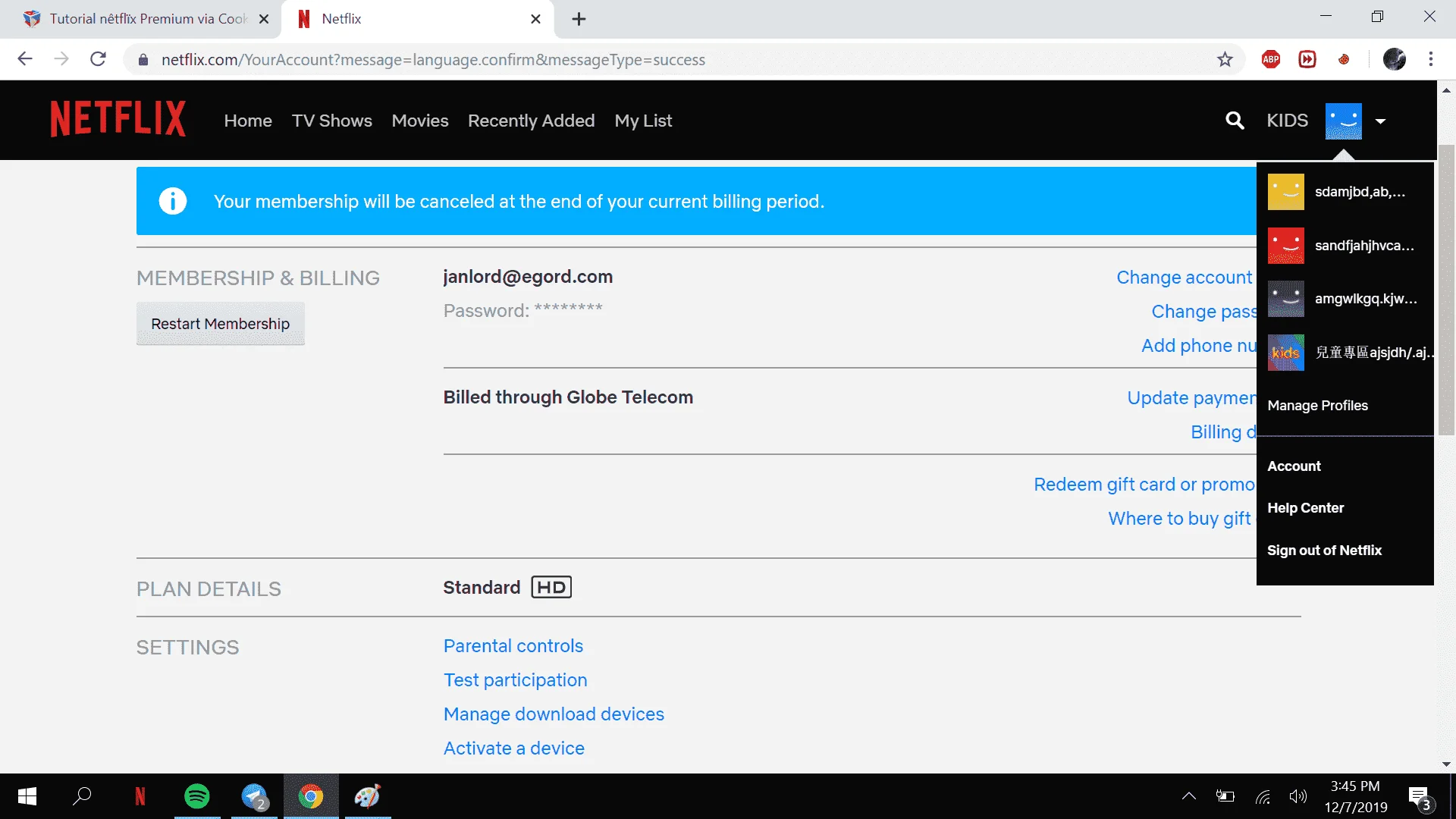
Task: Go to Home in Netflix nav
Action: pyautogui.click(x=248, y=121)
